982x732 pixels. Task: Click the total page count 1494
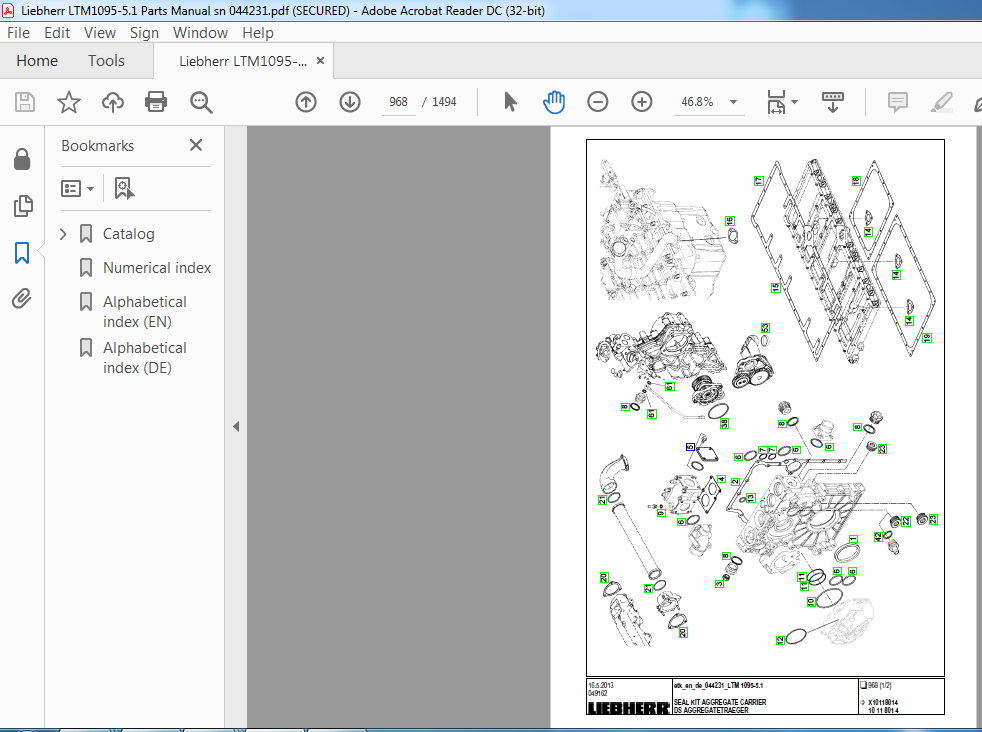point(444,102)
